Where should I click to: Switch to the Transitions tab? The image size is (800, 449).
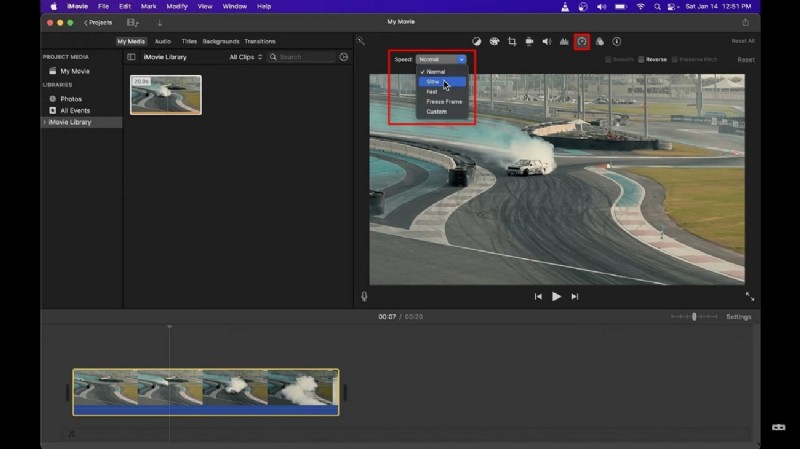(x=260, y=41)
